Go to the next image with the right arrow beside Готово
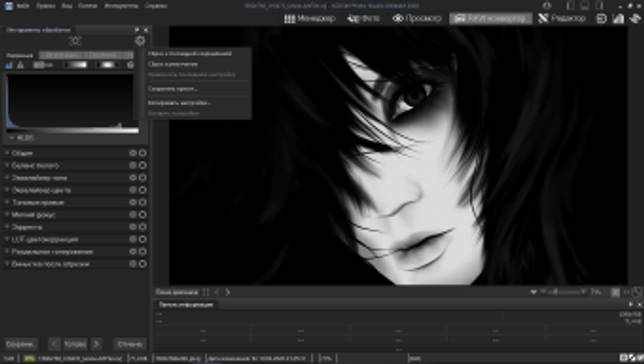 97,344
